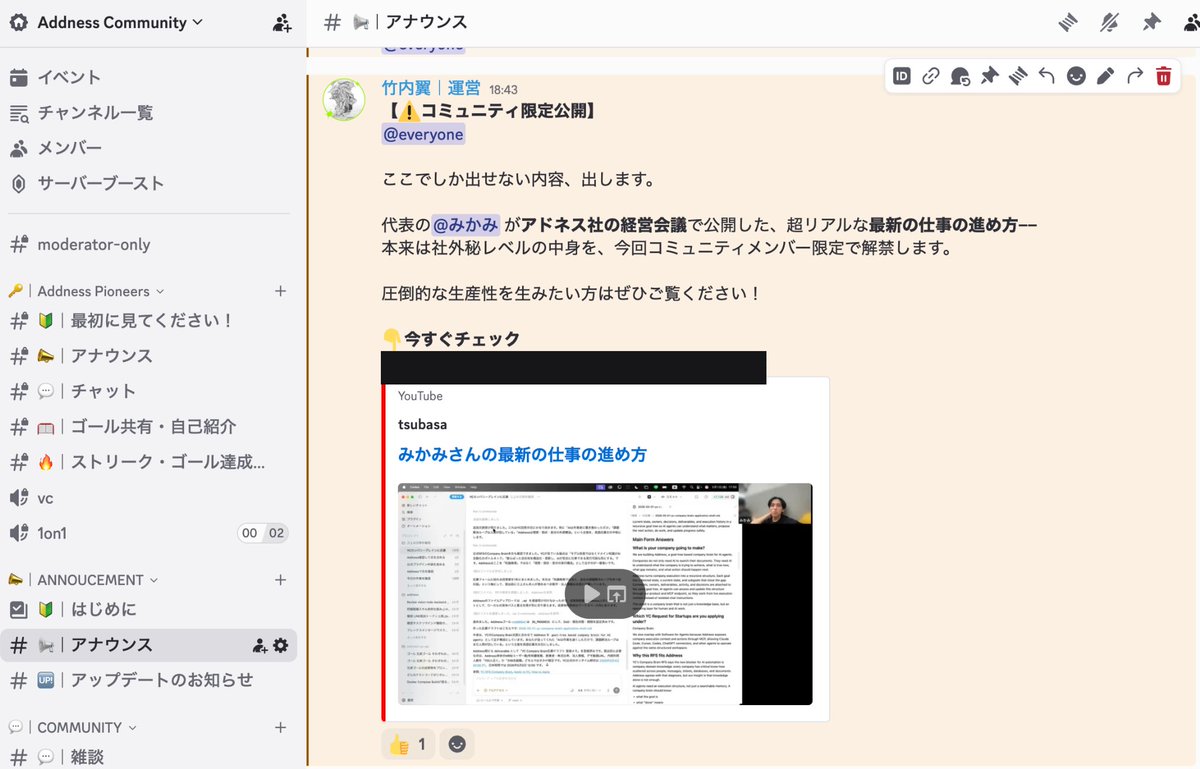Add a reaction with the smiley beside thumbs-up
The image size is (1200, 769).
[457, 744]
